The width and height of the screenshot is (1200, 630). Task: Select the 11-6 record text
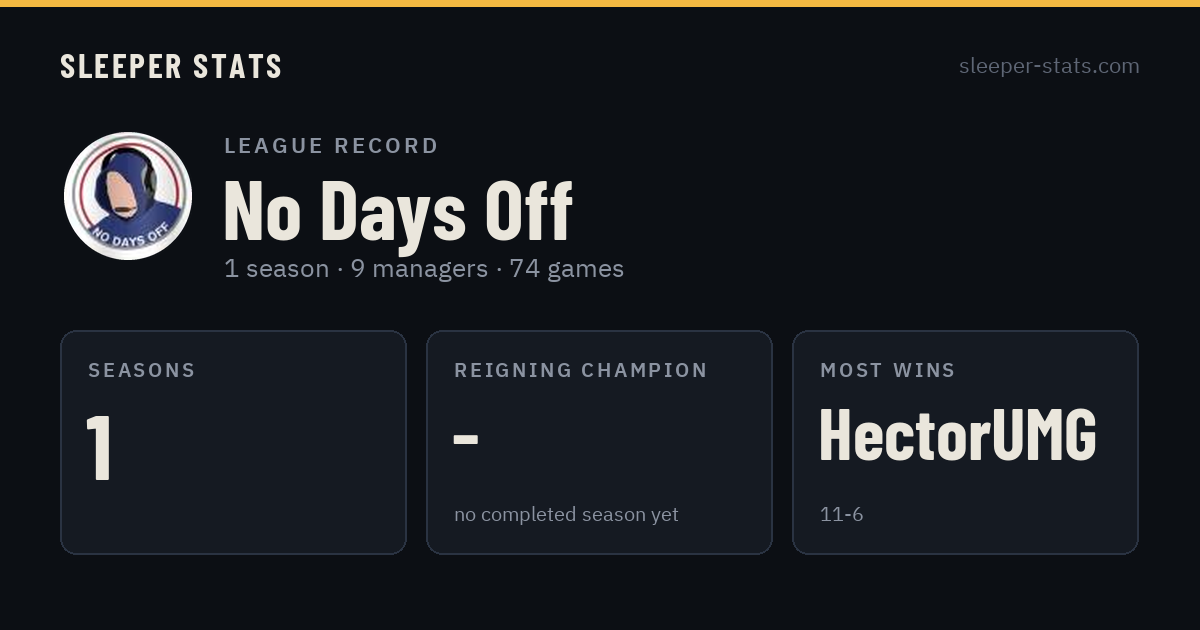point(841,515)
